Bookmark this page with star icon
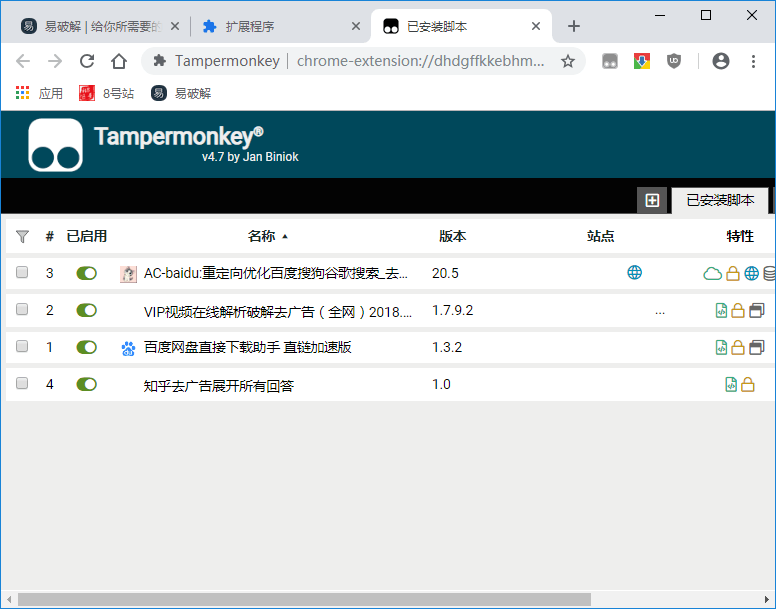 click(x=568, y=61)
